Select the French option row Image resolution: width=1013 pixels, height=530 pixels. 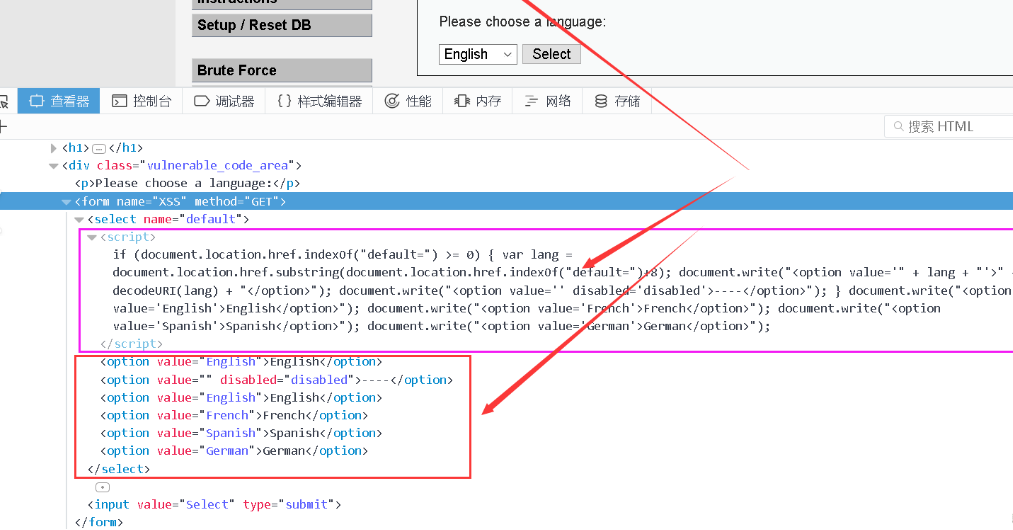(234, 416)
